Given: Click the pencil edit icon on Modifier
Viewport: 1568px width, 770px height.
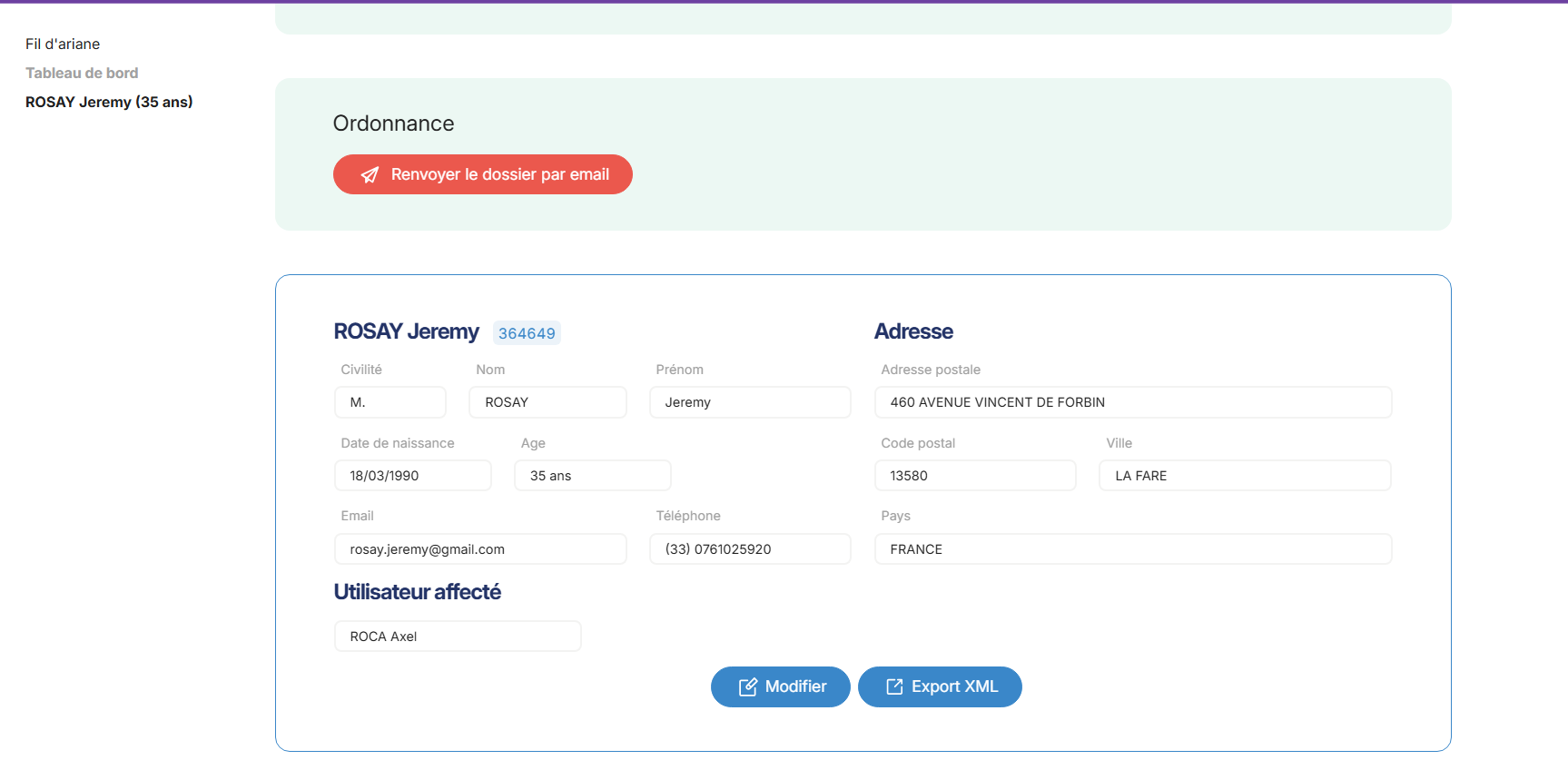Looking at the screenshot, I should 747,687.
